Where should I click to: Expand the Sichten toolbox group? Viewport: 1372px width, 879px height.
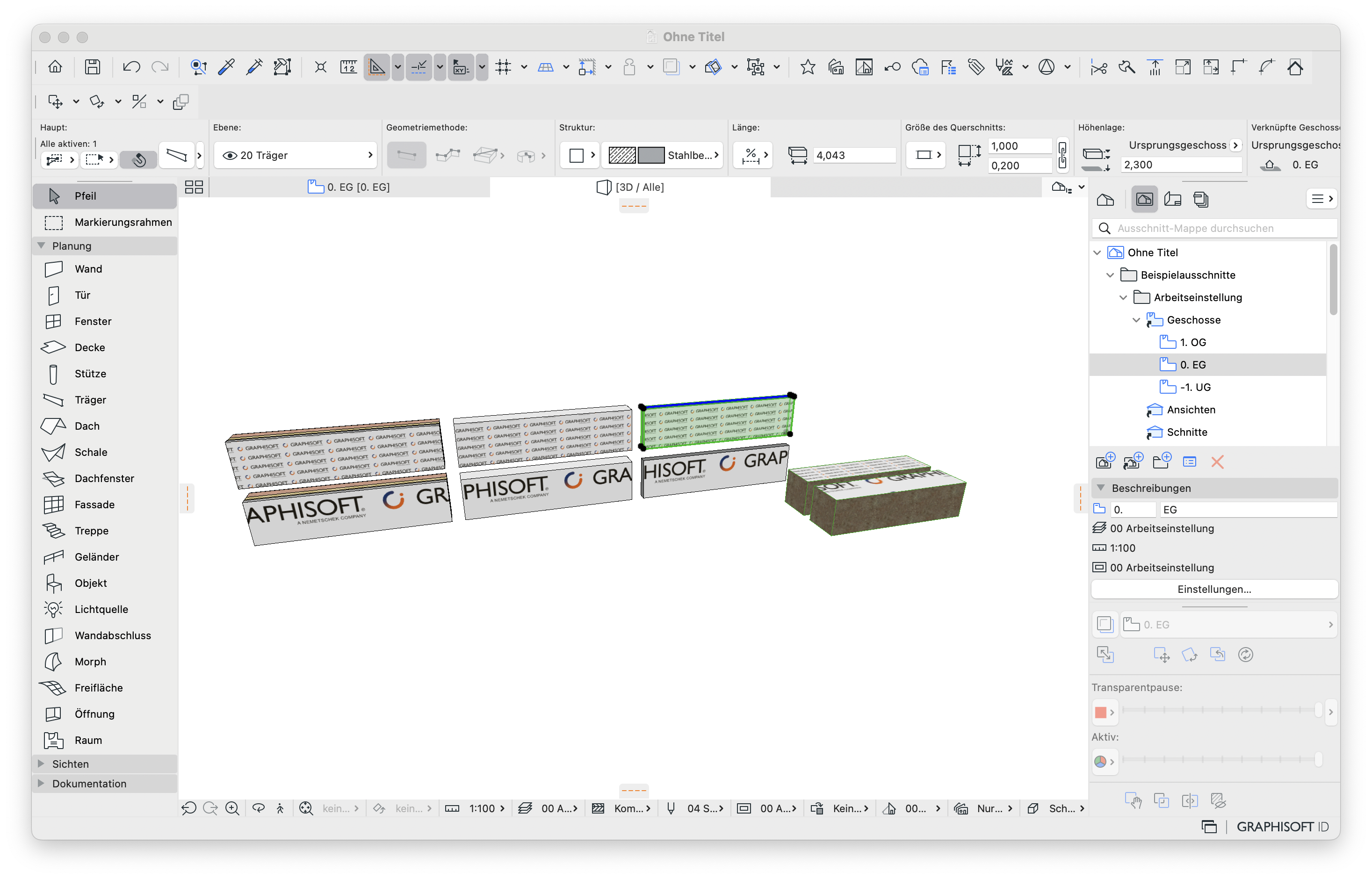click(x=42, y=764)
